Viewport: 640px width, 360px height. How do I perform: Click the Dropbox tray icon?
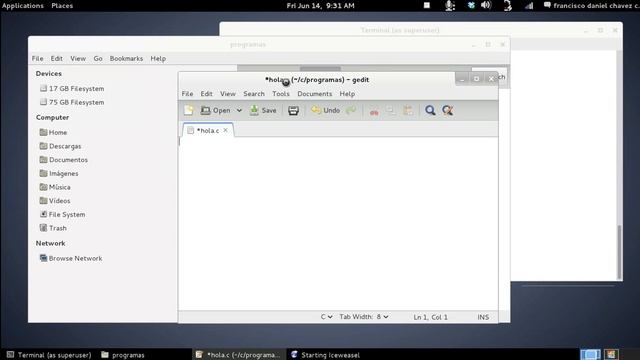[471, 5]
